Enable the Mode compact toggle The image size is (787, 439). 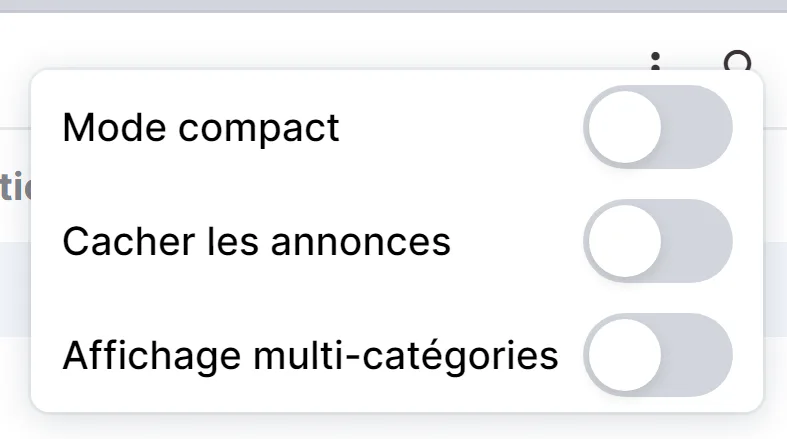[658, 127]
